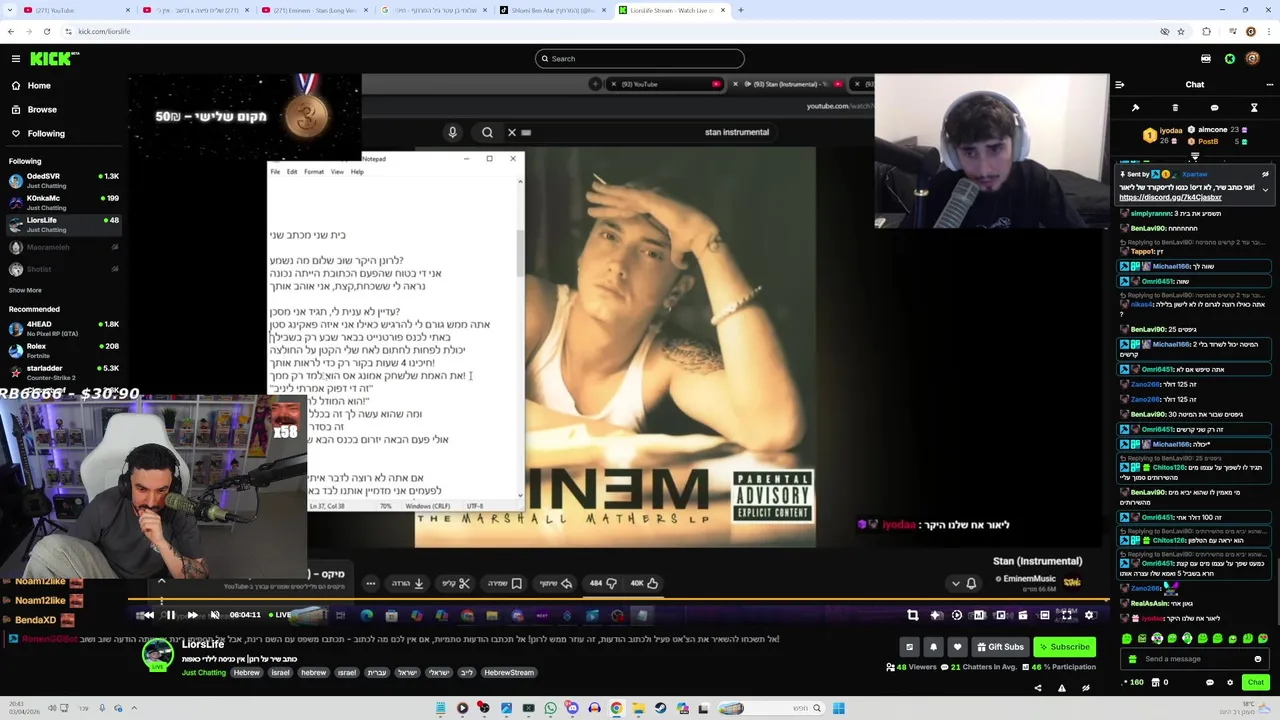Toggle notification bell for channel
The height and width of the screenshot is (720, 1280).
coord(933,647)
